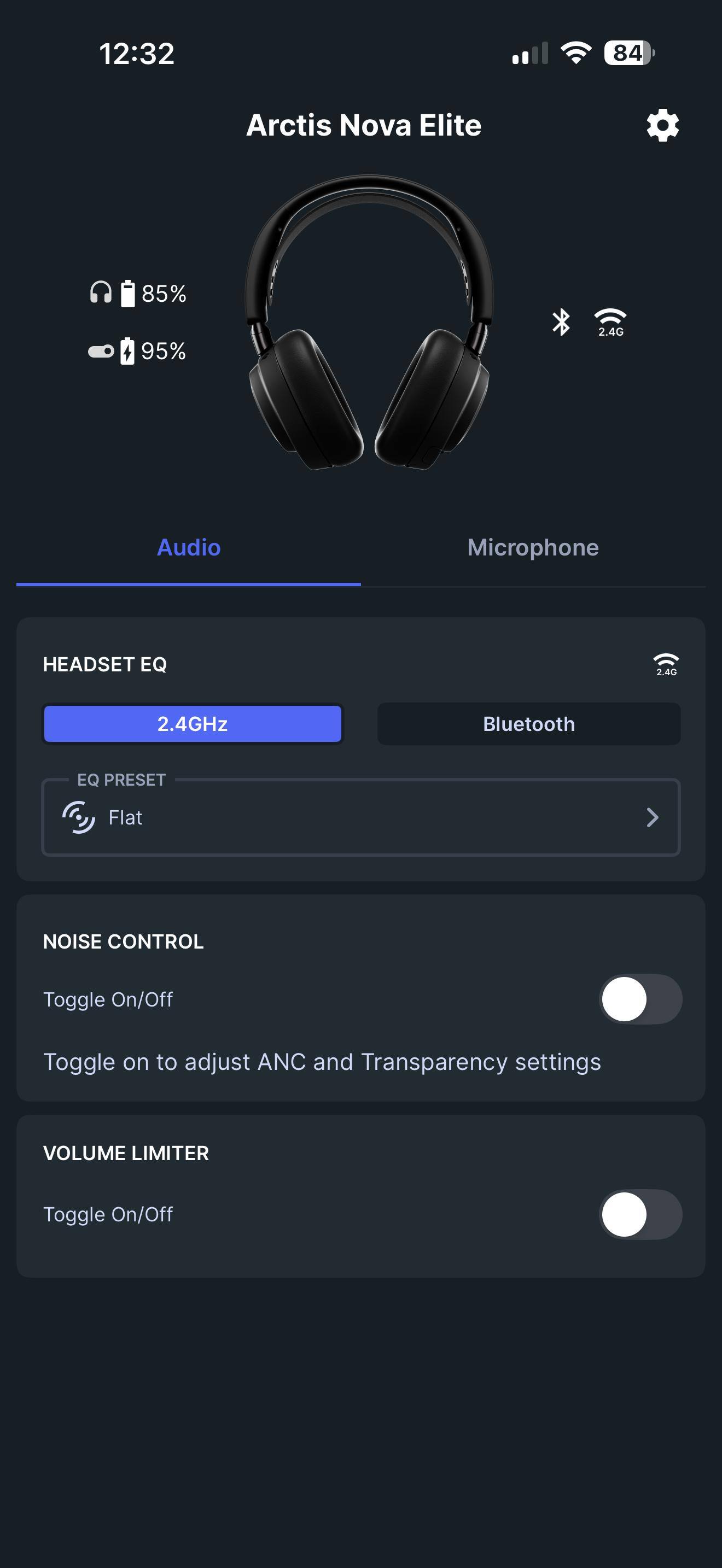Enable the Noise Control toggle
The height and width of the screenshot is (1568, 722).
point(641,999)
